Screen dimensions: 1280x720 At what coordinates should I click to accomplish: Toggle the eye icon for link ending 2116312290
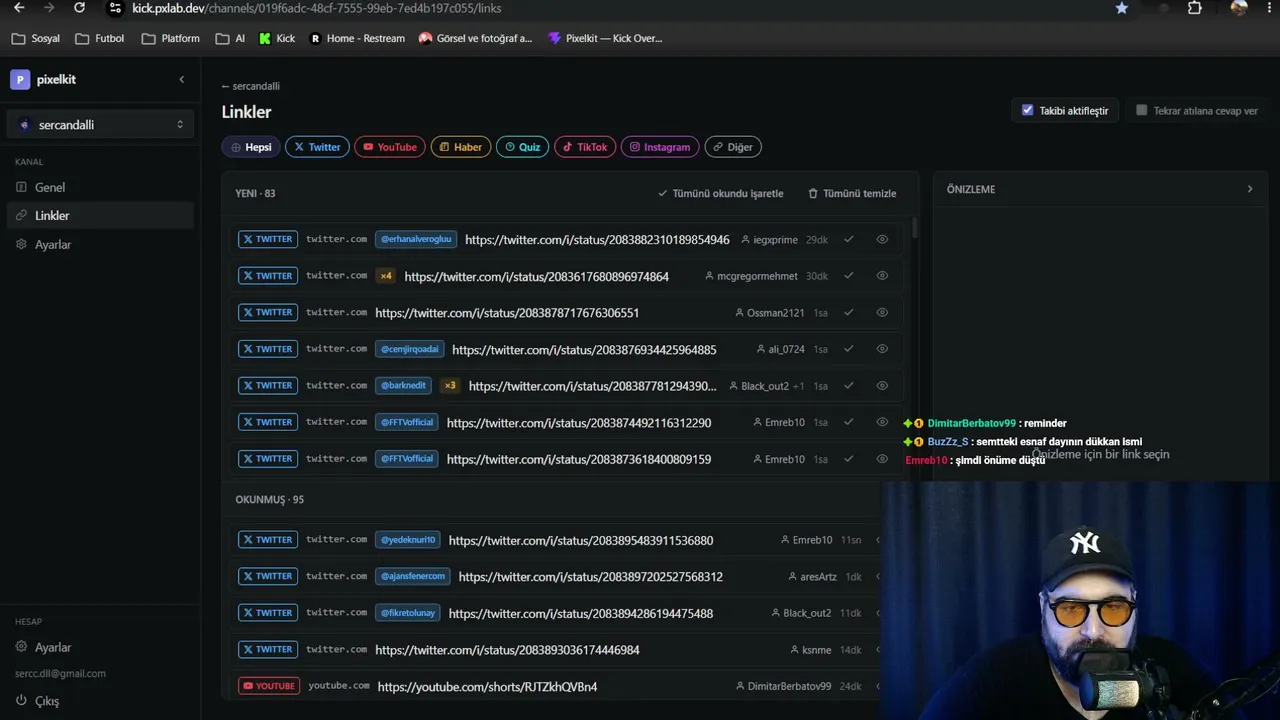(882, 422)
